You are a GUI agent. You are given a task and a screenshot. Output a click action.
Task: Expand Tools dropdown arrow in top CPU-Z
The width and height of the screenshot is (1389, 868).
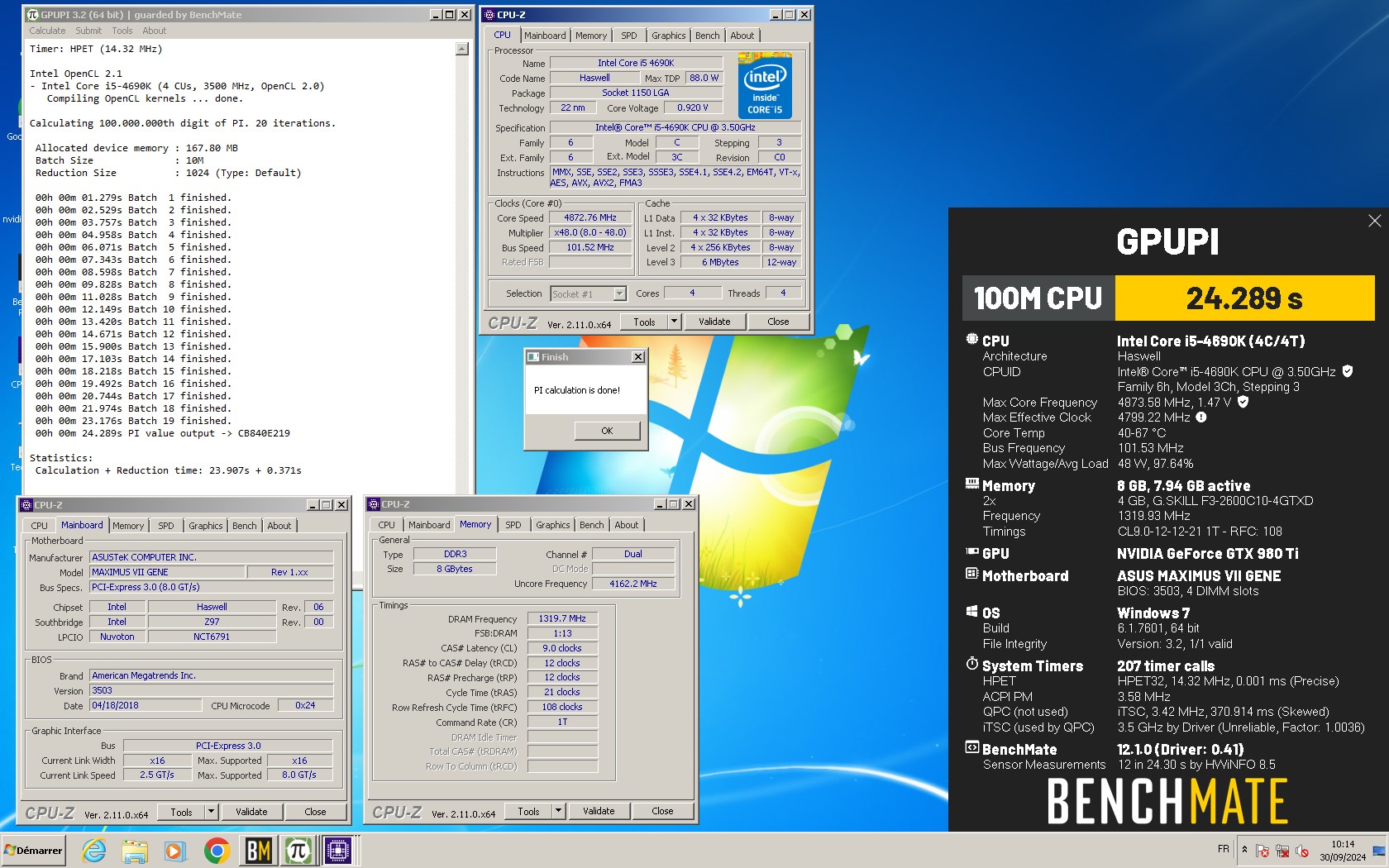click(x=674, y=322)
